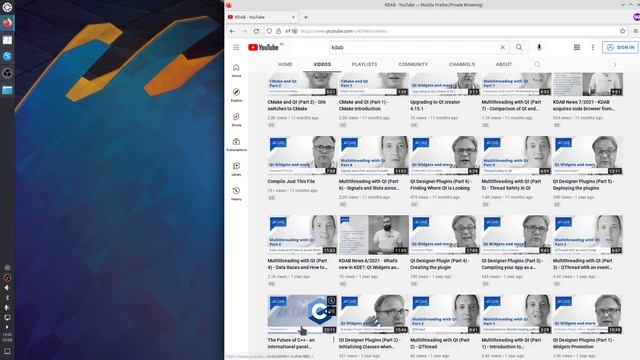Open CMake and Qt (Part 2) video title

pyautogui.click(x=297, y=105)
